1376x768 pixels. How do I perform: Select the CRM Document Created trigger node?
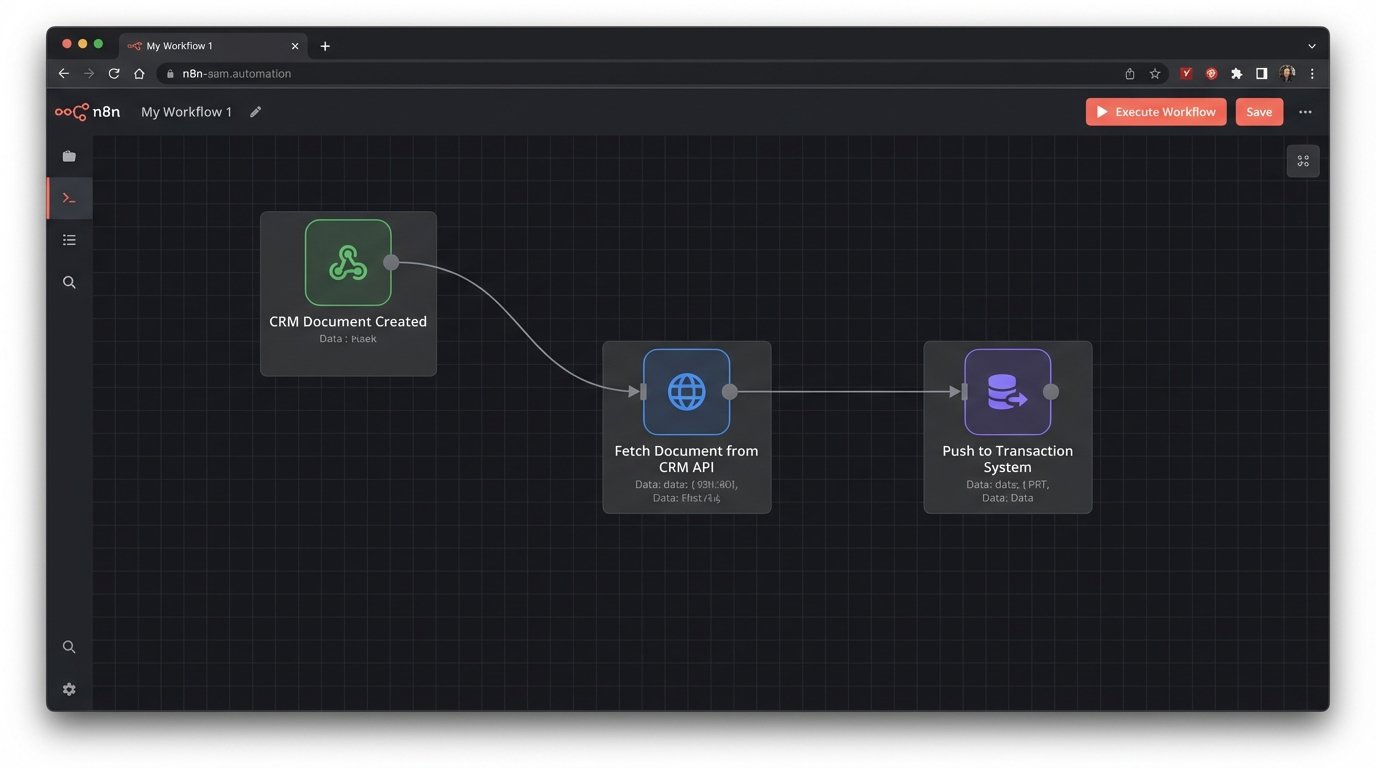click(x=348, y=262)
